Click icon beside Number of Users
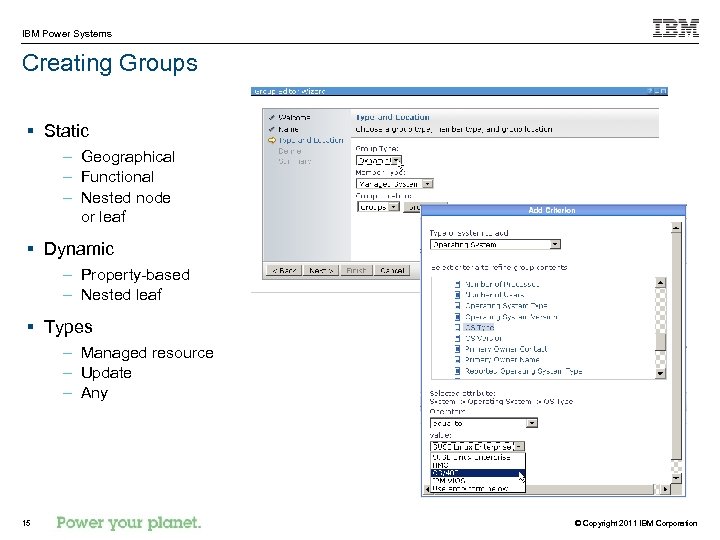This screenshot has height=540, width=720. [x=457, y=295]
